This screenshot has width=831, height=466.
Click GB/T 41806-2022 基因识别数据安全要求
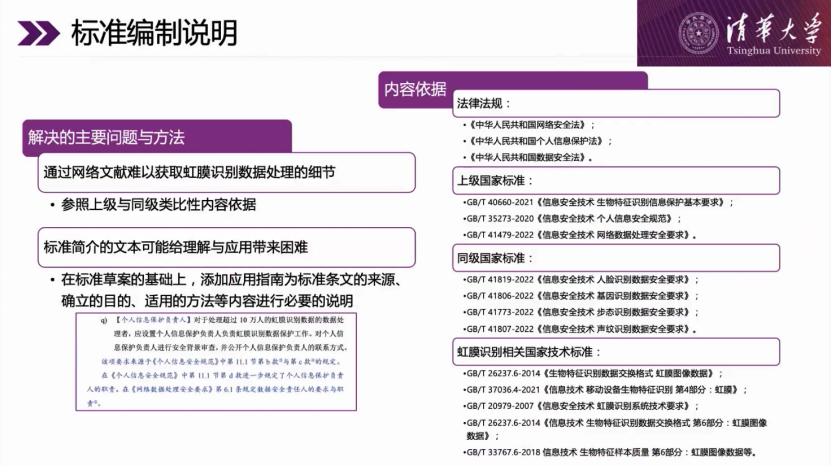[x=581, y=296]
